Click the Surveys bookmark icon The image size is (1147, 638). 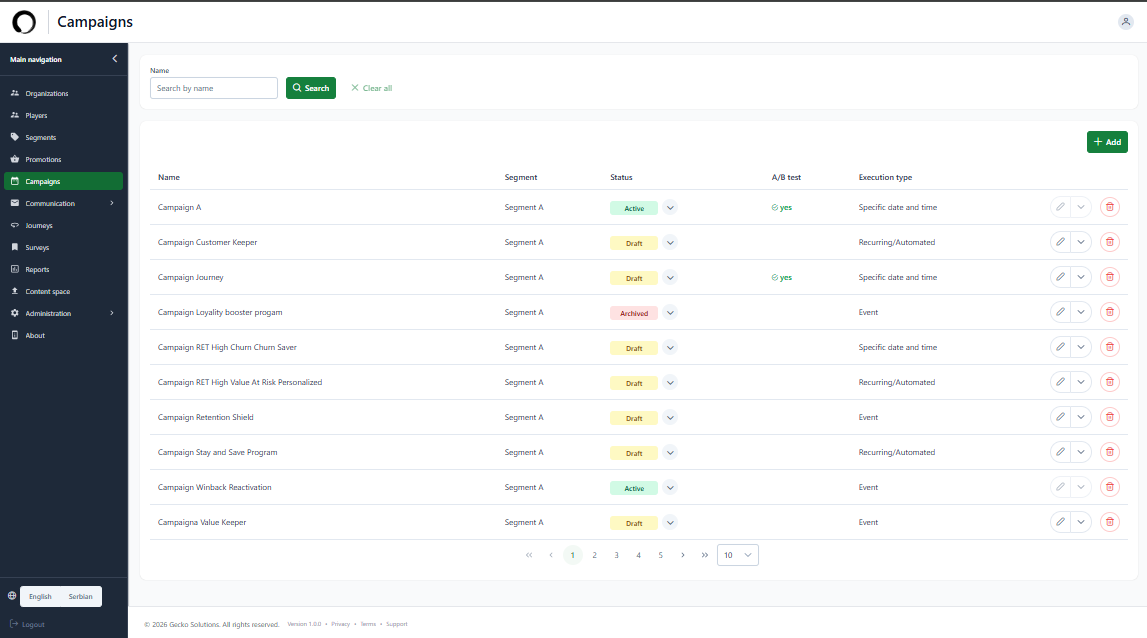coord(17,247)
